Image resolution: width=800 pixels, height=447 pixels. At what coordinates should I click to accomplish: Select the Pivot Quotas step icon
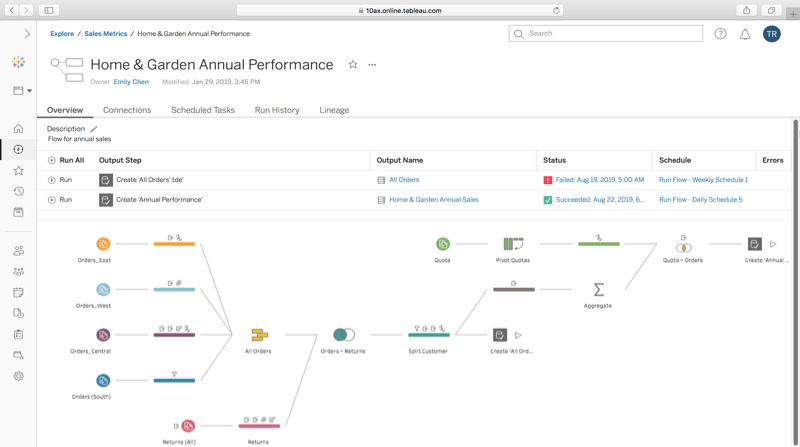pos(513,244)
